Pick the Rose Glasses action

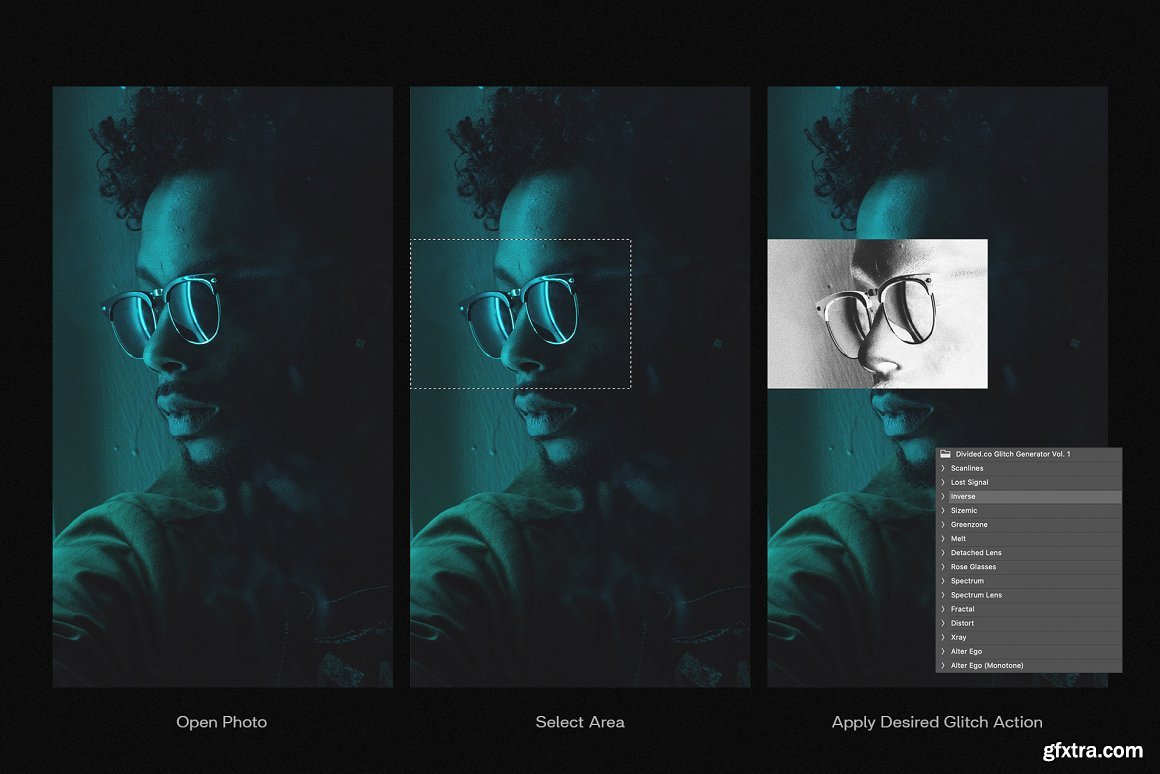pos(973,567)
